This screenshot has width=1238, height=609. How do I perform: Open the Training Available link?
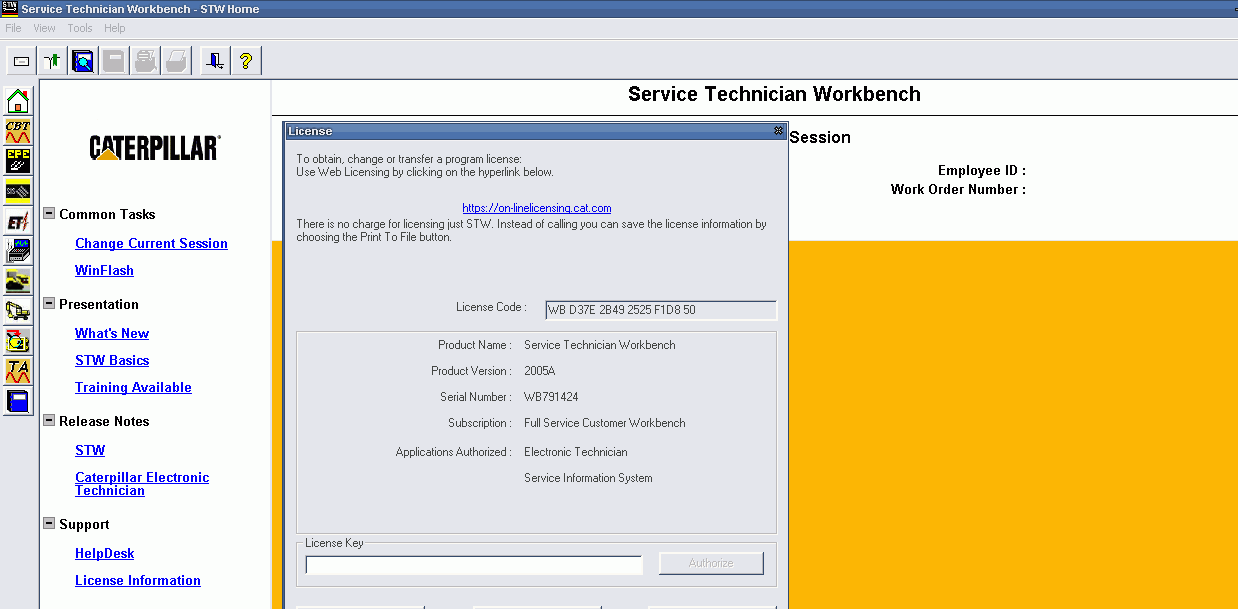click(x=133, y=387)
